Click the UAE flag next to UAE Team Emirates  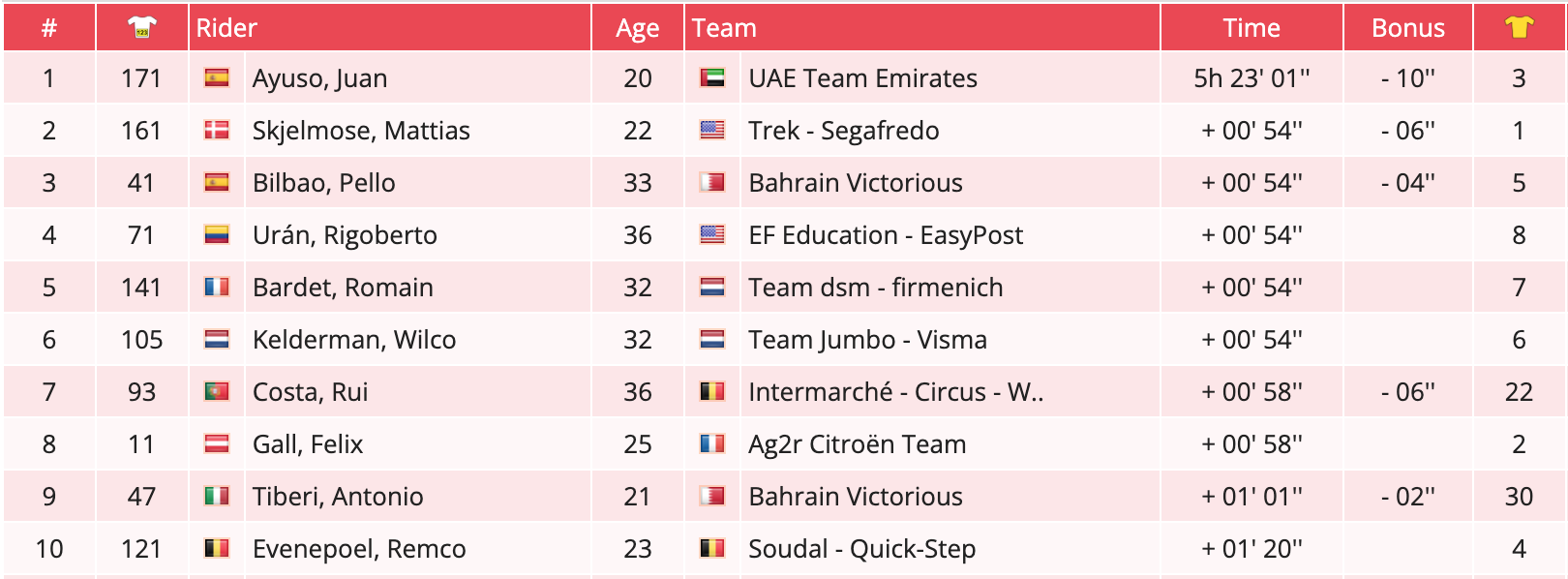(712, 77)
